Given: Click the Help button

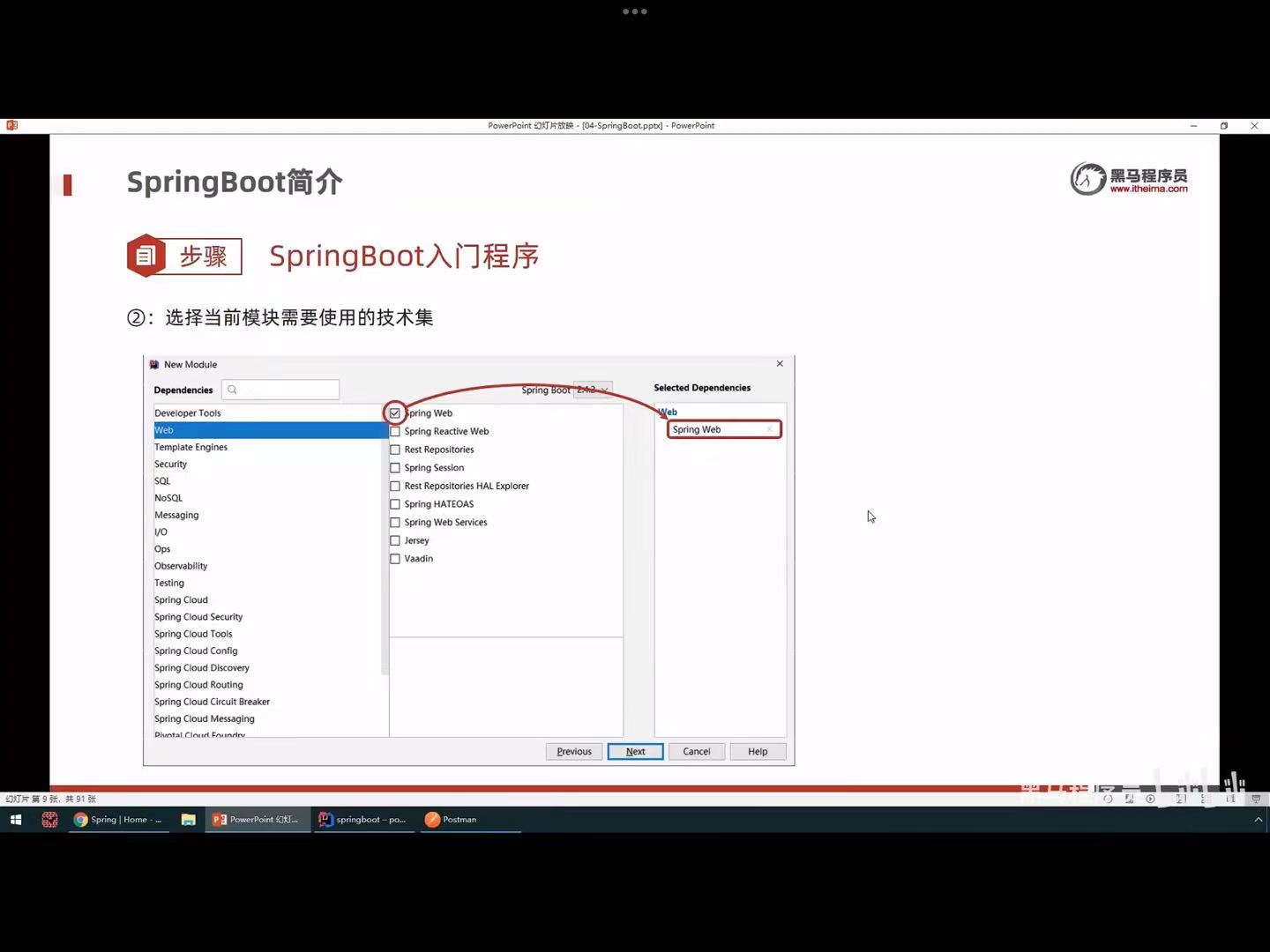Looking at the screenshot, I should pos(758,751).
